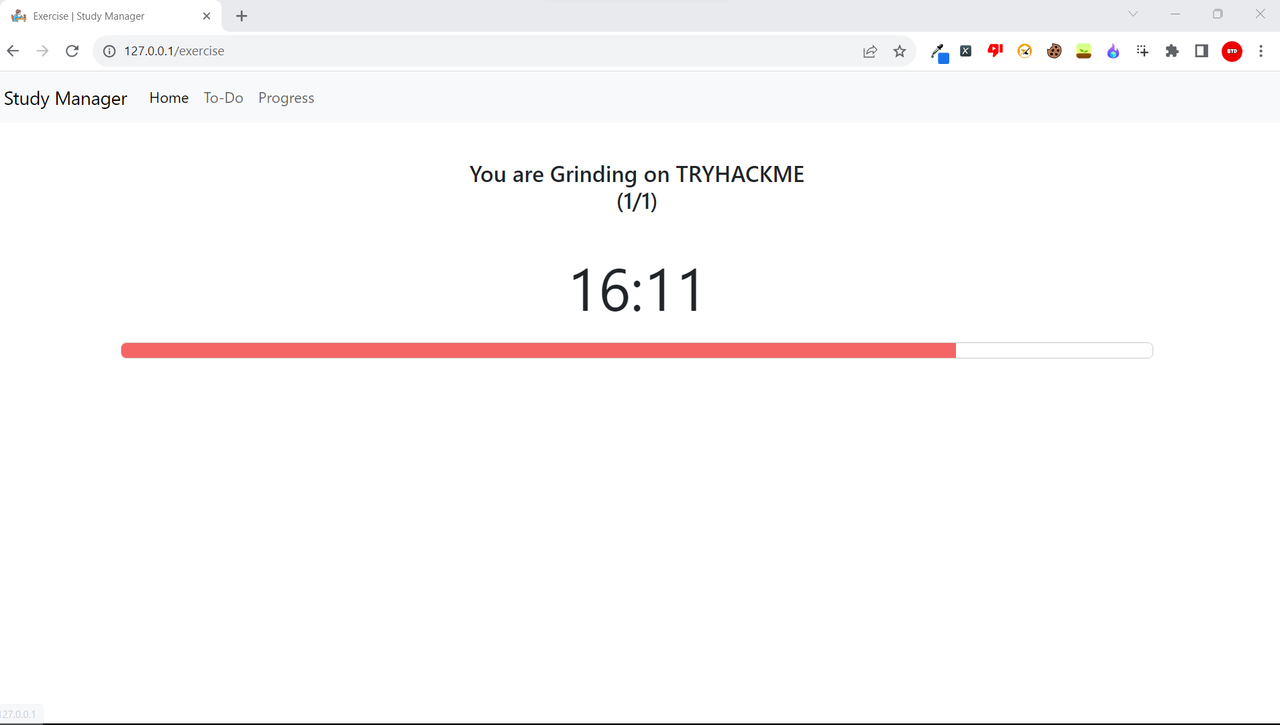The height and width of the screenshot is (725, 1280).
Task: Click the 16:11 countdown timer
Action: tap(637, 291)
